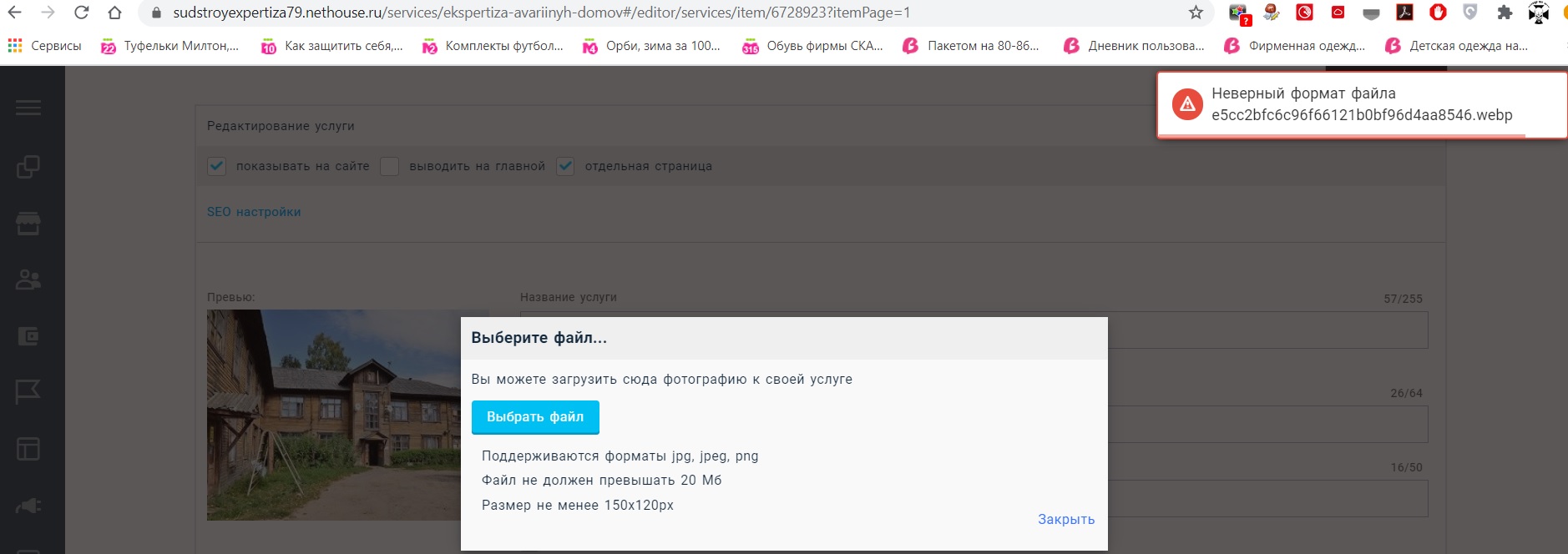The width and height of the screenshot is (1568, 554).
Task: Click the 'Выберите файл...' dialog title
Action: point(539,338)
